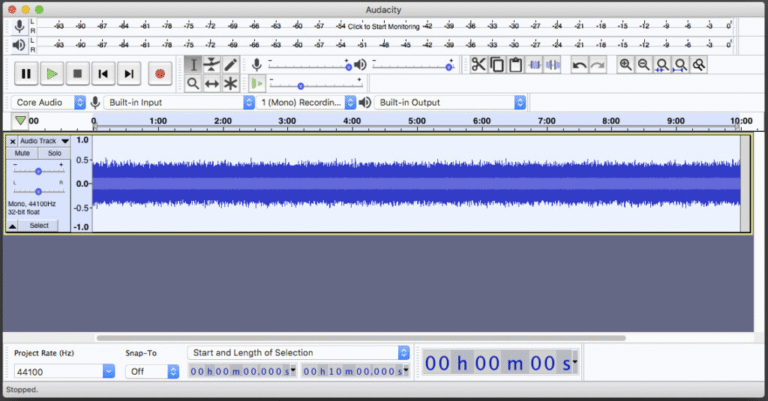768x401 pixels.
Task: Mute the Audio Track
Action: 22,153
